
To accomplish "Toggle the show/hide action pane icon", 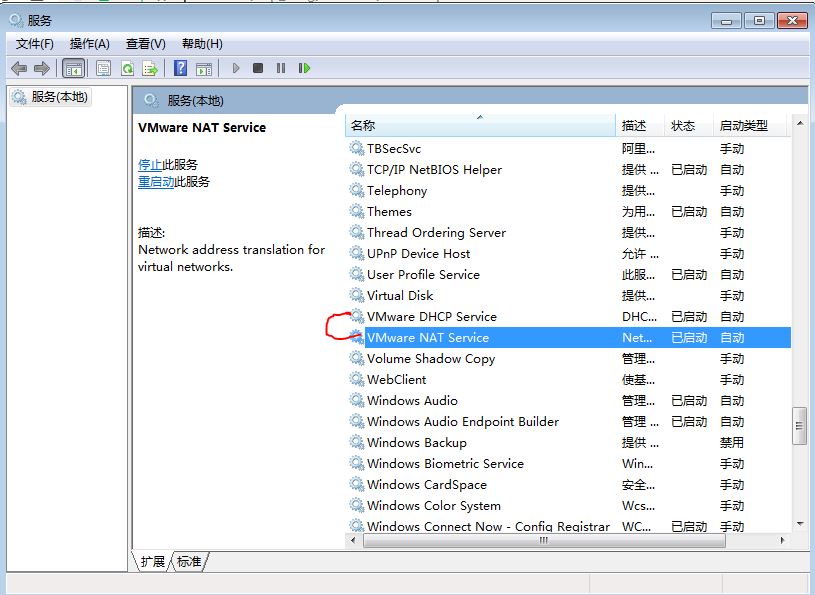I will coord(204,68).
